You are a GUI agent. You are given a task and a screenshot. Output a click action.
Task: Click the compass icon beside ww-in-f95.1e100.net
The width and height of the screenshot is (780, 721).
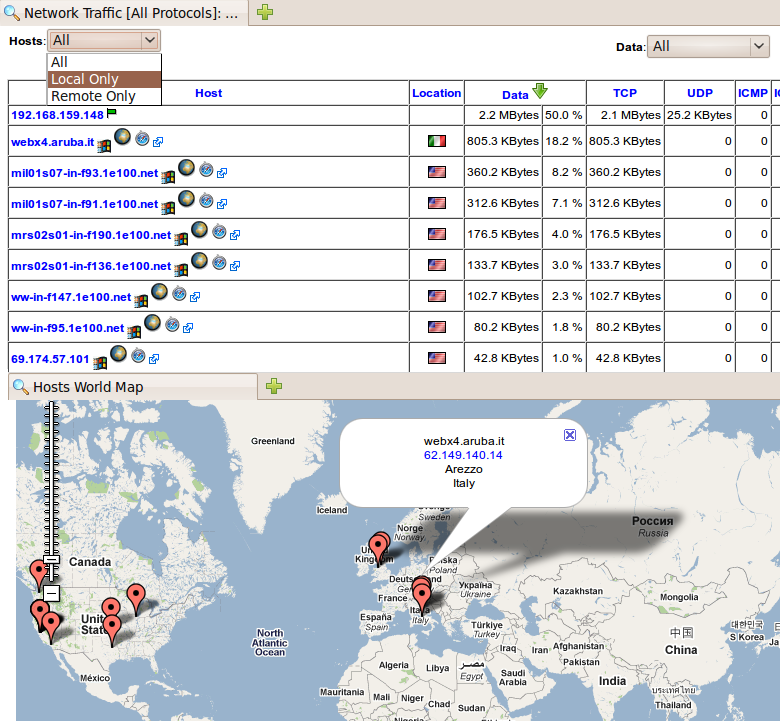pos(173,324)
